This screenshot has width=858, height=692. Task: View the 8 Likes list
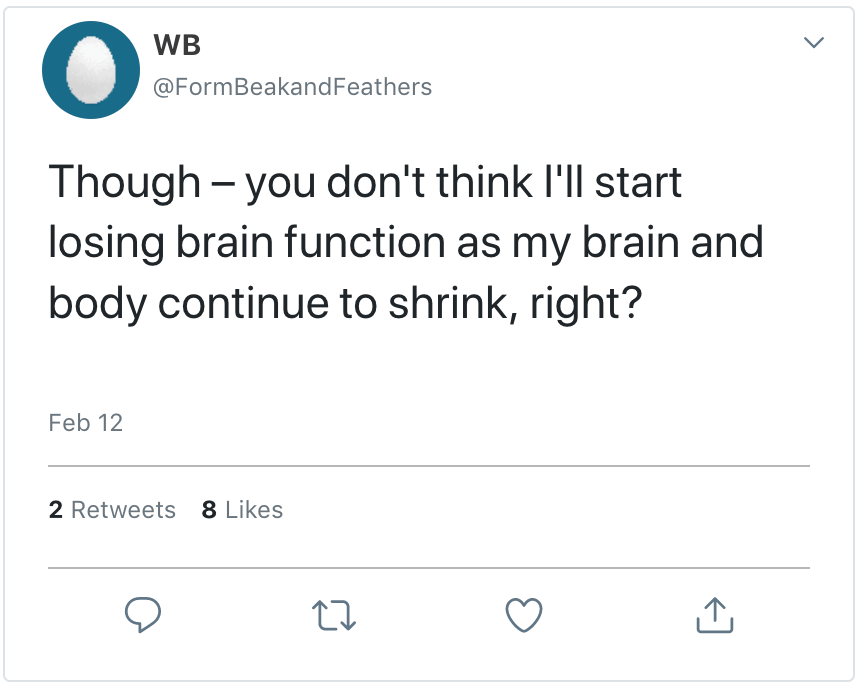[x=242, y=510]
